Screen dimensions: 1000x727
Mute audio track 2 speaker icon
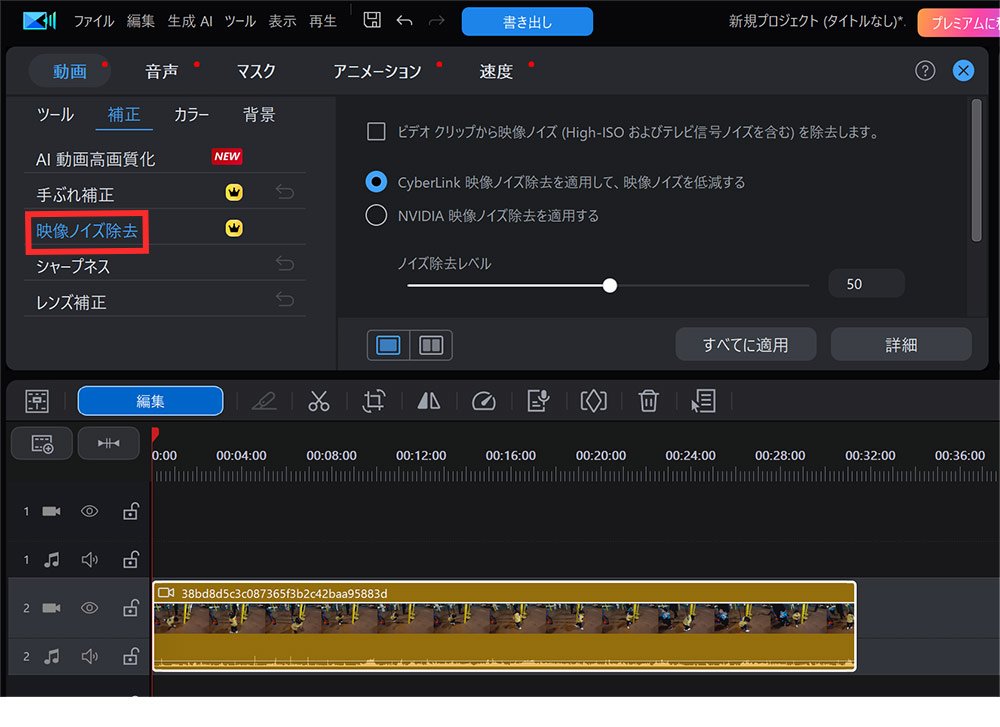point(89,656)
